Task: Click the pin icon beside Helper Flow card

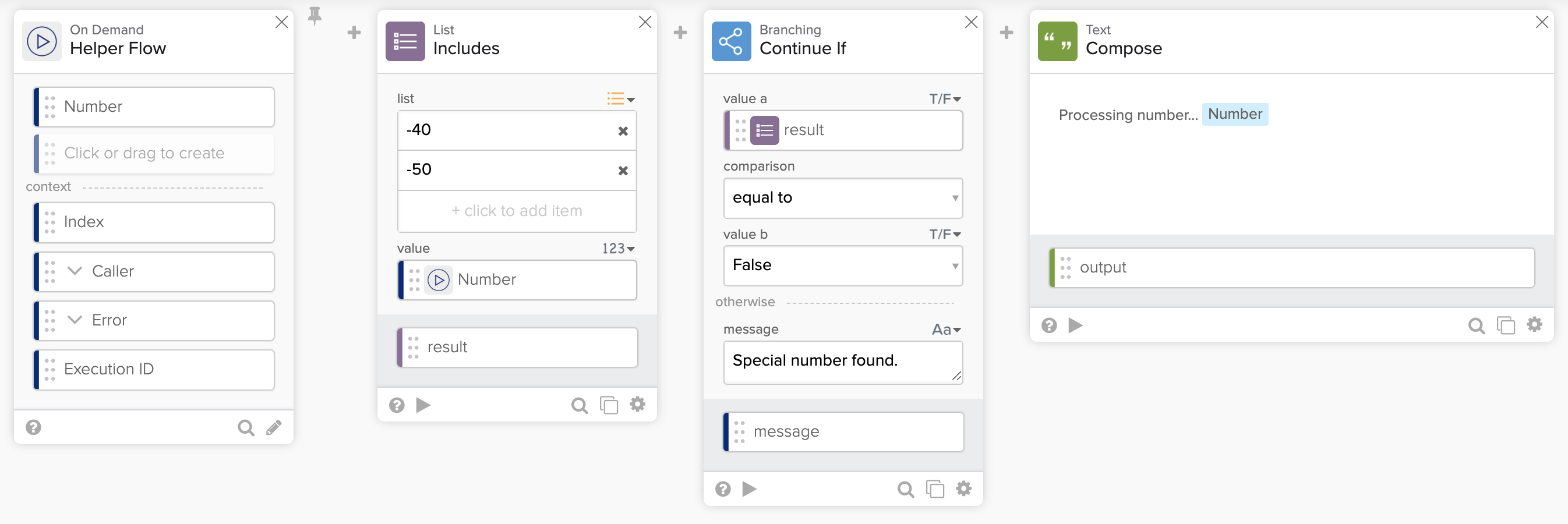Action: coord(314,16)
